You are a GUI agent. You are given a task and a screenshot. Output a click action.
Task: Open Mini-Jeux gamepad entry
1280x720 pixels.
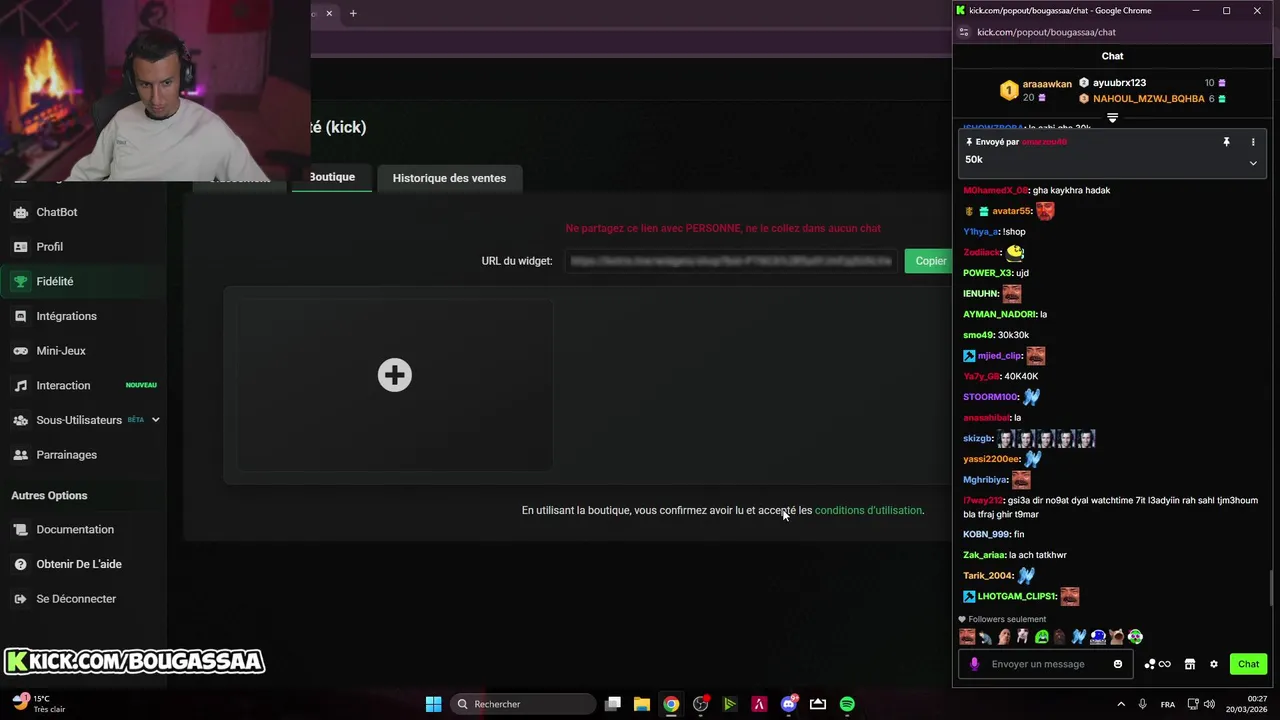coord(61,351)
